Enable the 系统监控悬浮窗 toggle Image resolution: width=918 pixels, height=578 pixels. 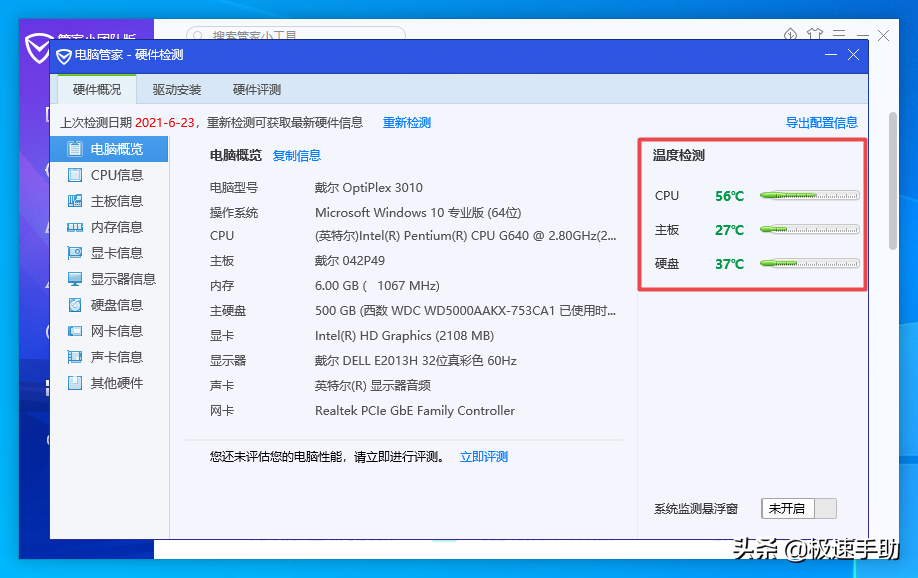pyautogui.click(x=797, y=508)
